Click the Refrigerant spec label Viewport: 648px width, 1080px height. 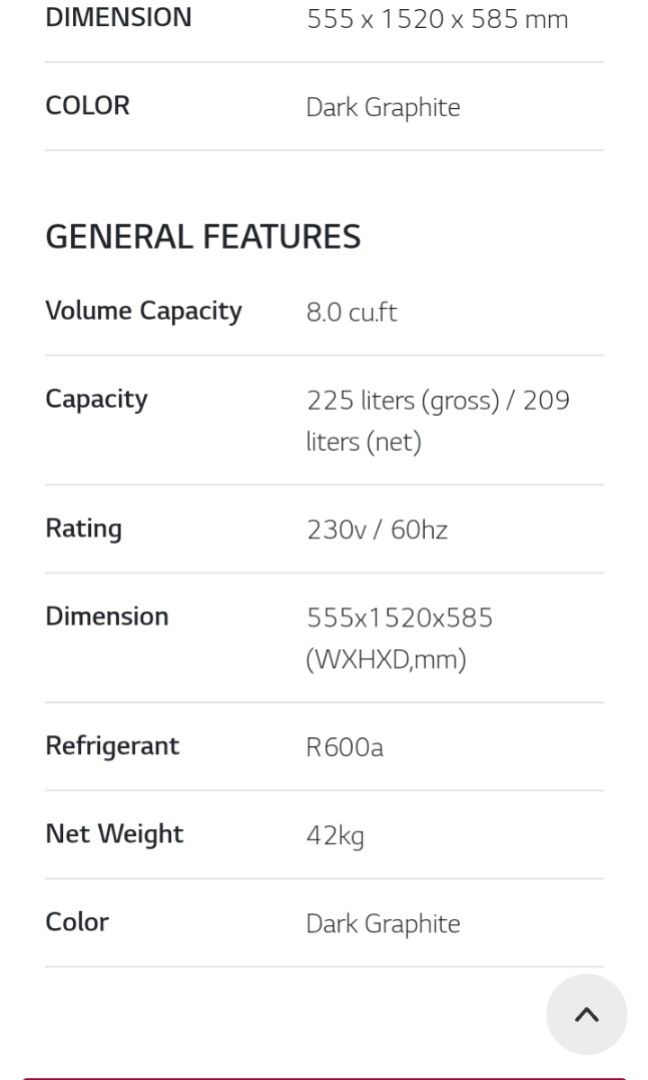click(x=113, y=746)
